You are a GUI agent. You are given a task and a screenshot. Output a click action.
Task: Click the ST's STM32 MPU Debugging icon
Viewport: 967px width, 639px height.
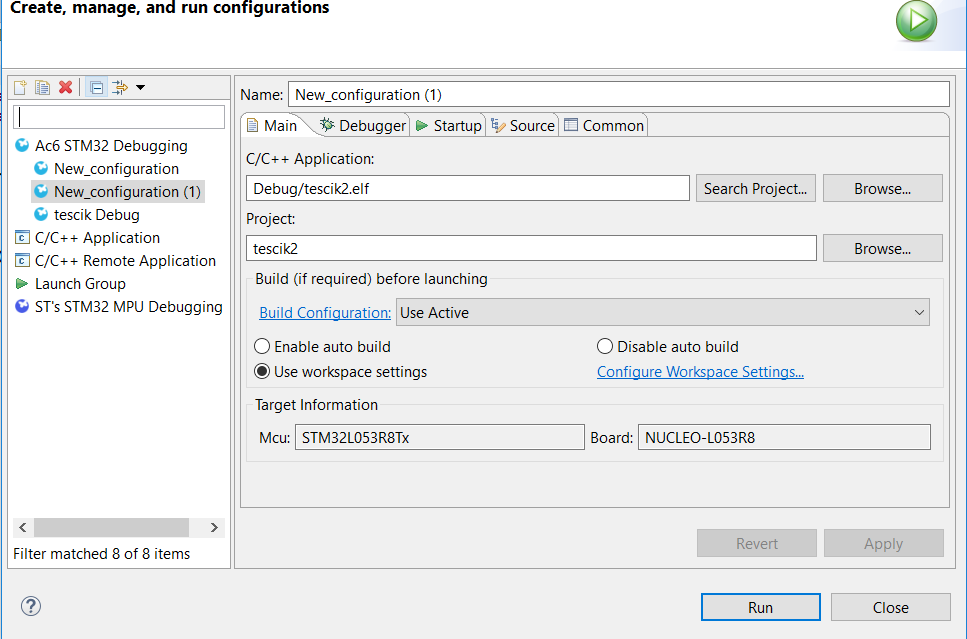click(22, 307)
